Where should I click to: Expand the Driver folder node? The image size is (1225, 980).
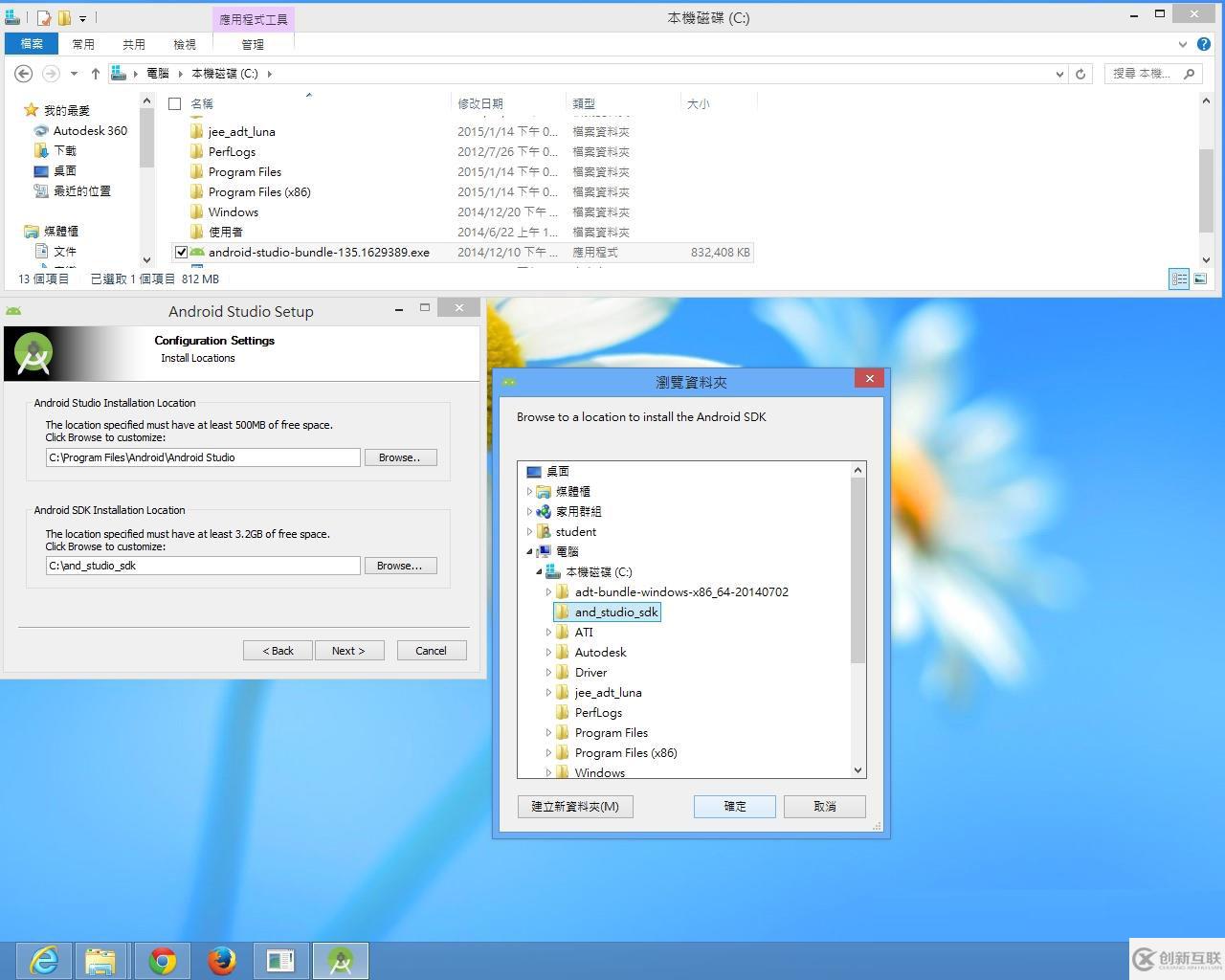(548, 672)
